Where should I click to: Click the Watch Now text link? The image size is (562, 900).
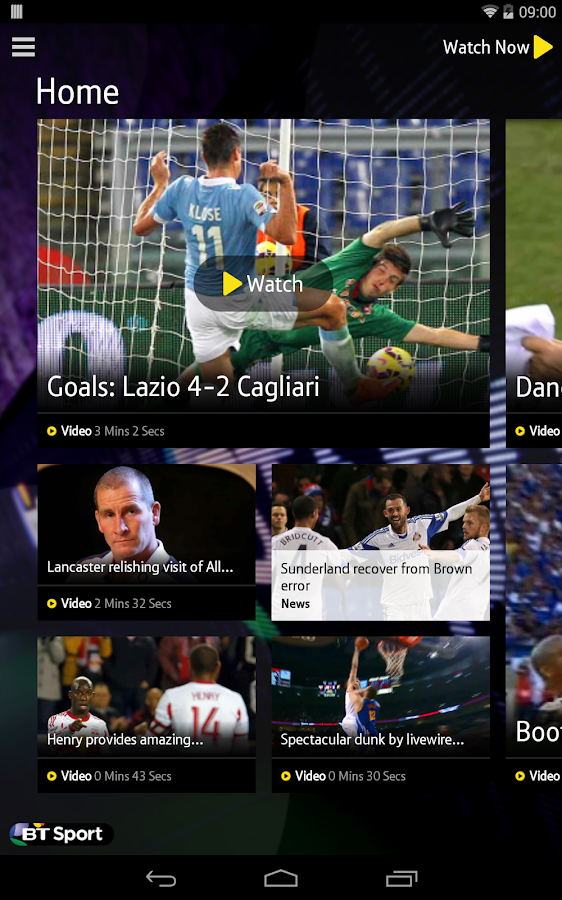click(x=486, y=47)
